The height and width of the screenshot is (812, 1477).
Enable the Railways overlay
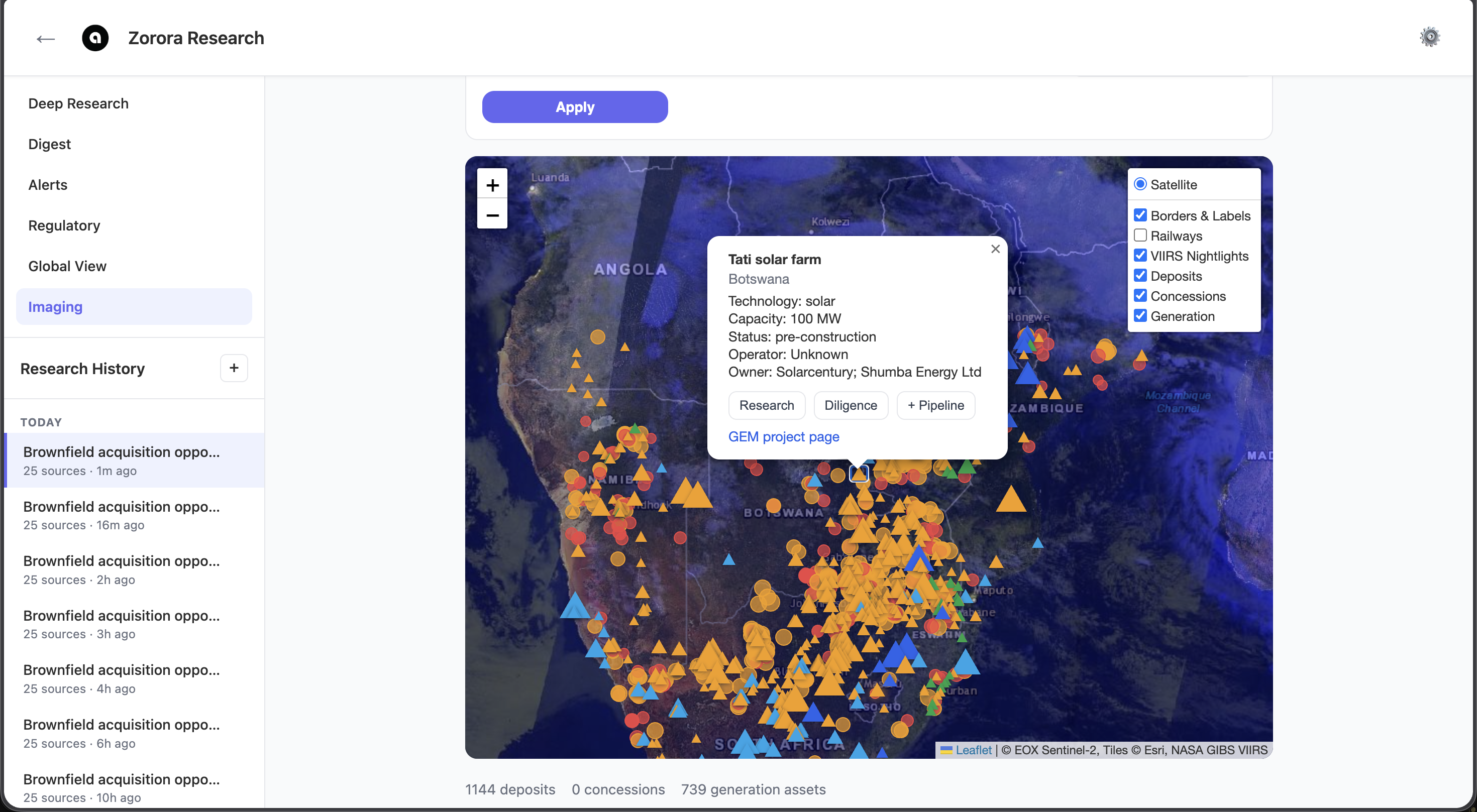coord(1140,235)
